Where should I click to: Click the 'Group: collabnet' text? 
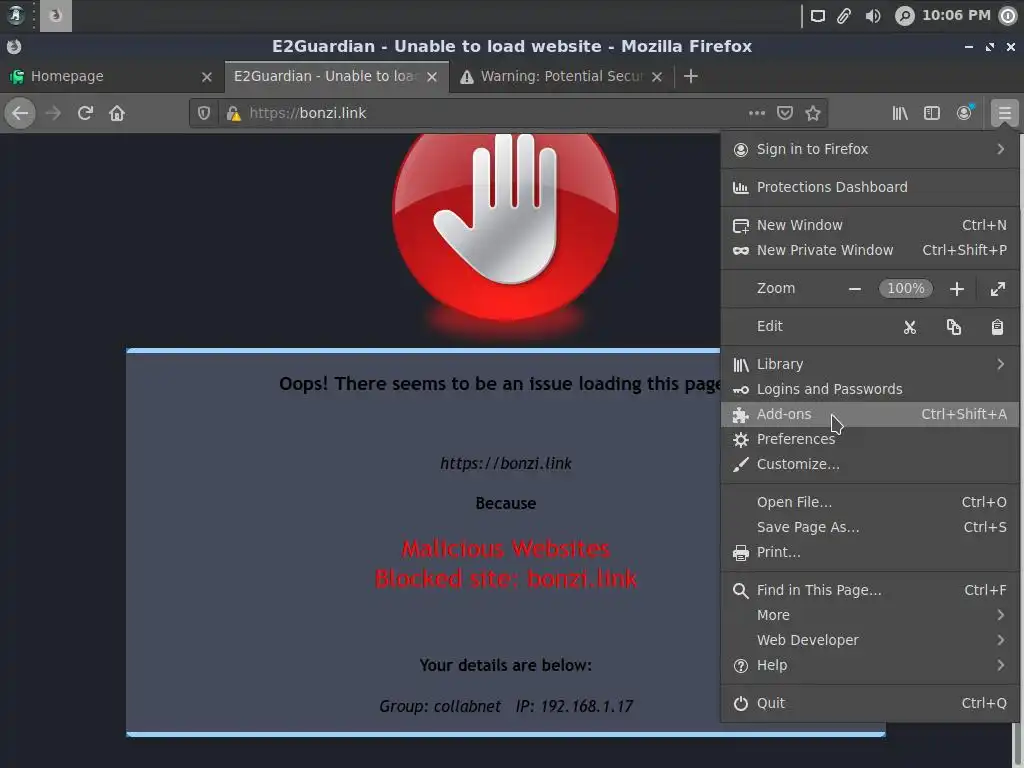coord(440,707)
